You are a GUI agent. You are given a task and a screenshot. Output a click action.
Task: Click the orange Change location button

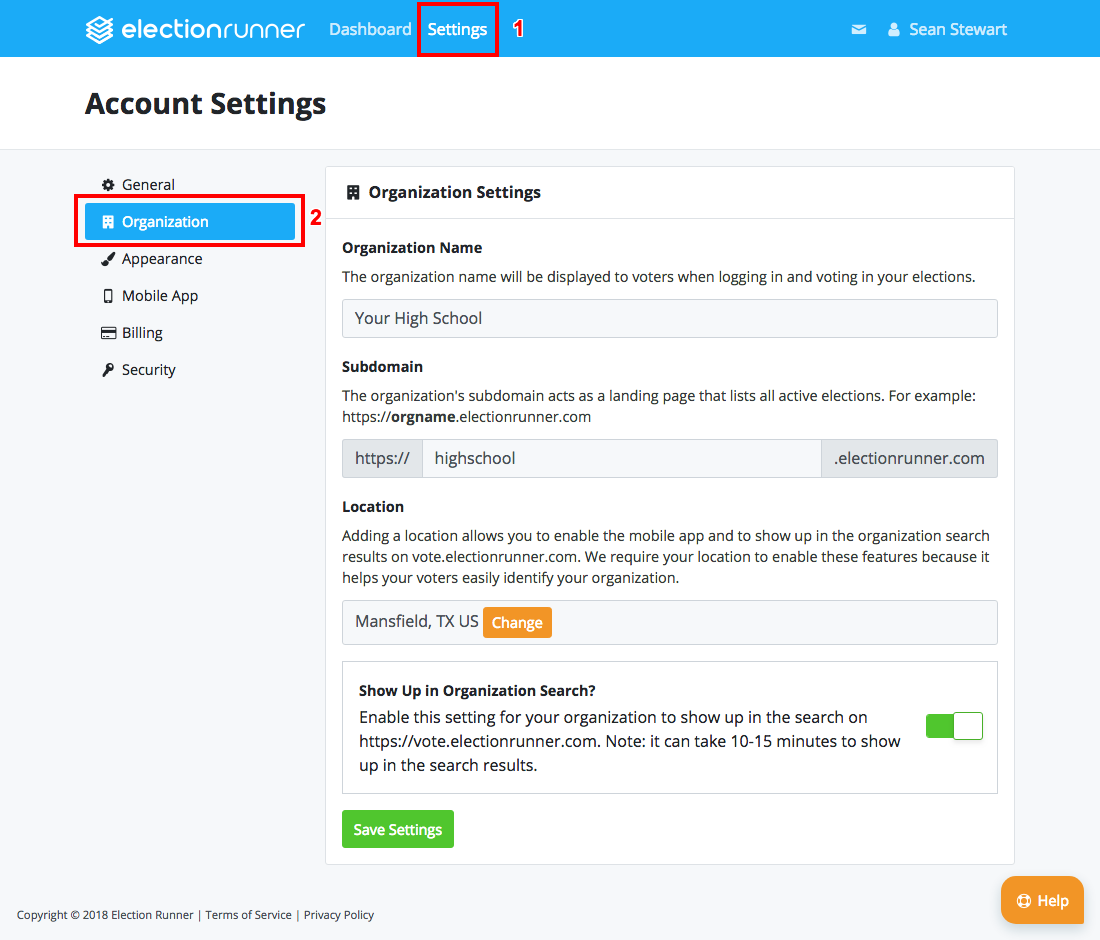(x=517, y=622)
